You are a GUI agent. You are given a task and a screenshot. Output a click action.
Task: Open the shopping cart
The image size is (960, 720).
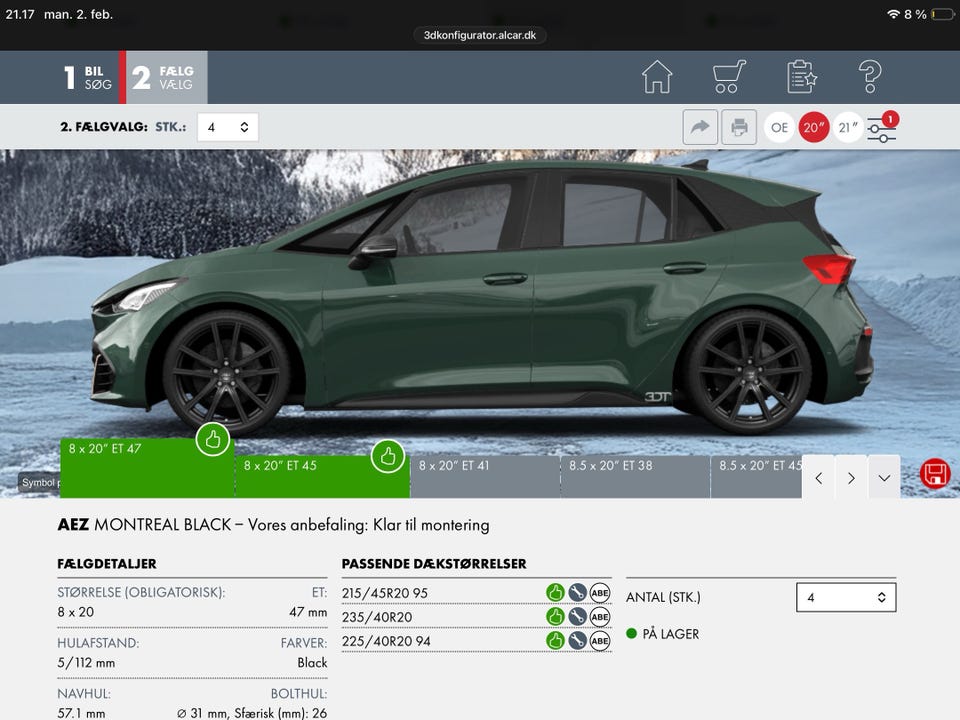(730, 77)
